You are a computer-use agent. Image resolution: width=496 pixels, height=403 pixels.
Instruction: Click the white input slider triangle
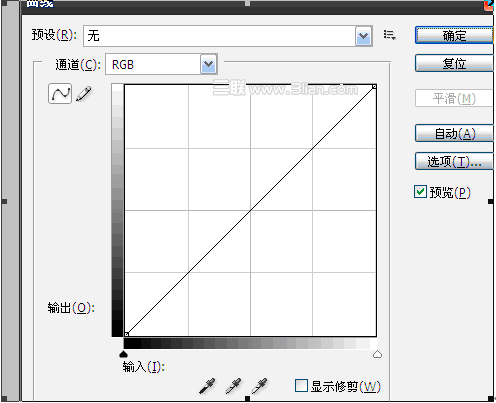coord(377,354)
